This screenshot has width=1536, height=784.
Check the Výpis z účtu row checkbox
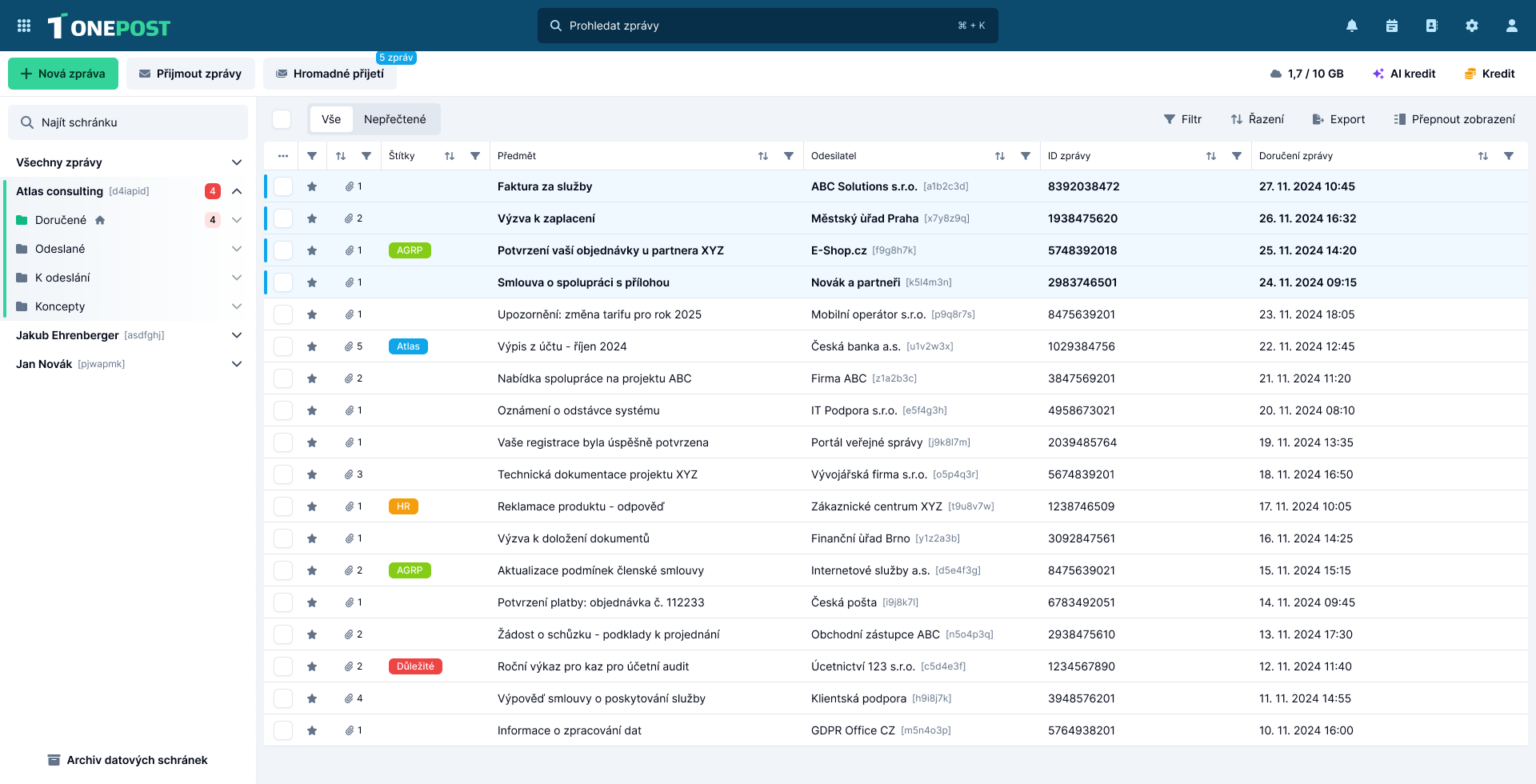click(x=283, y=346)
